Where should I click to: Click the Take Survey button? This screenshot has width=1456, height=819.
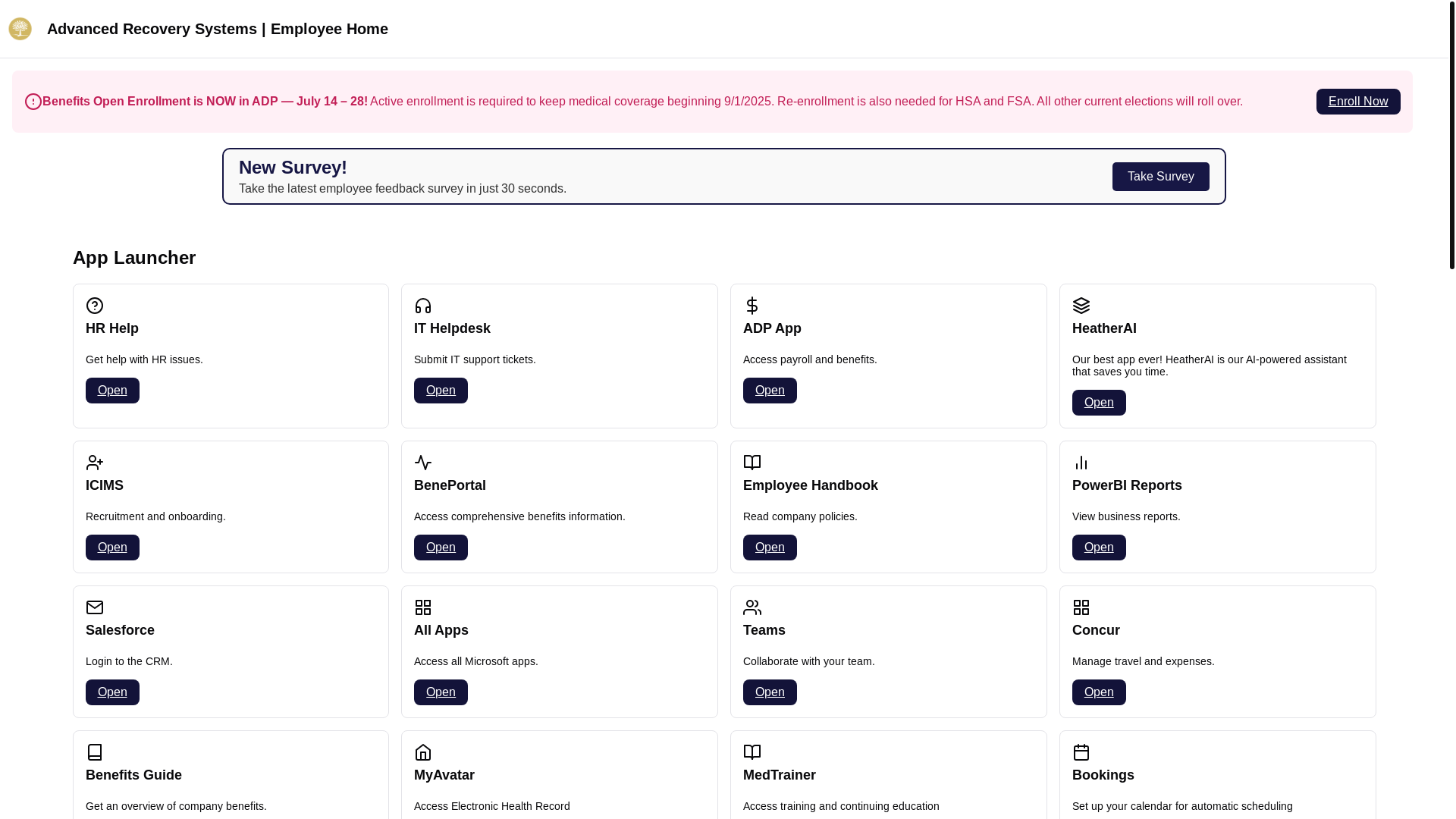(1161, 177)
